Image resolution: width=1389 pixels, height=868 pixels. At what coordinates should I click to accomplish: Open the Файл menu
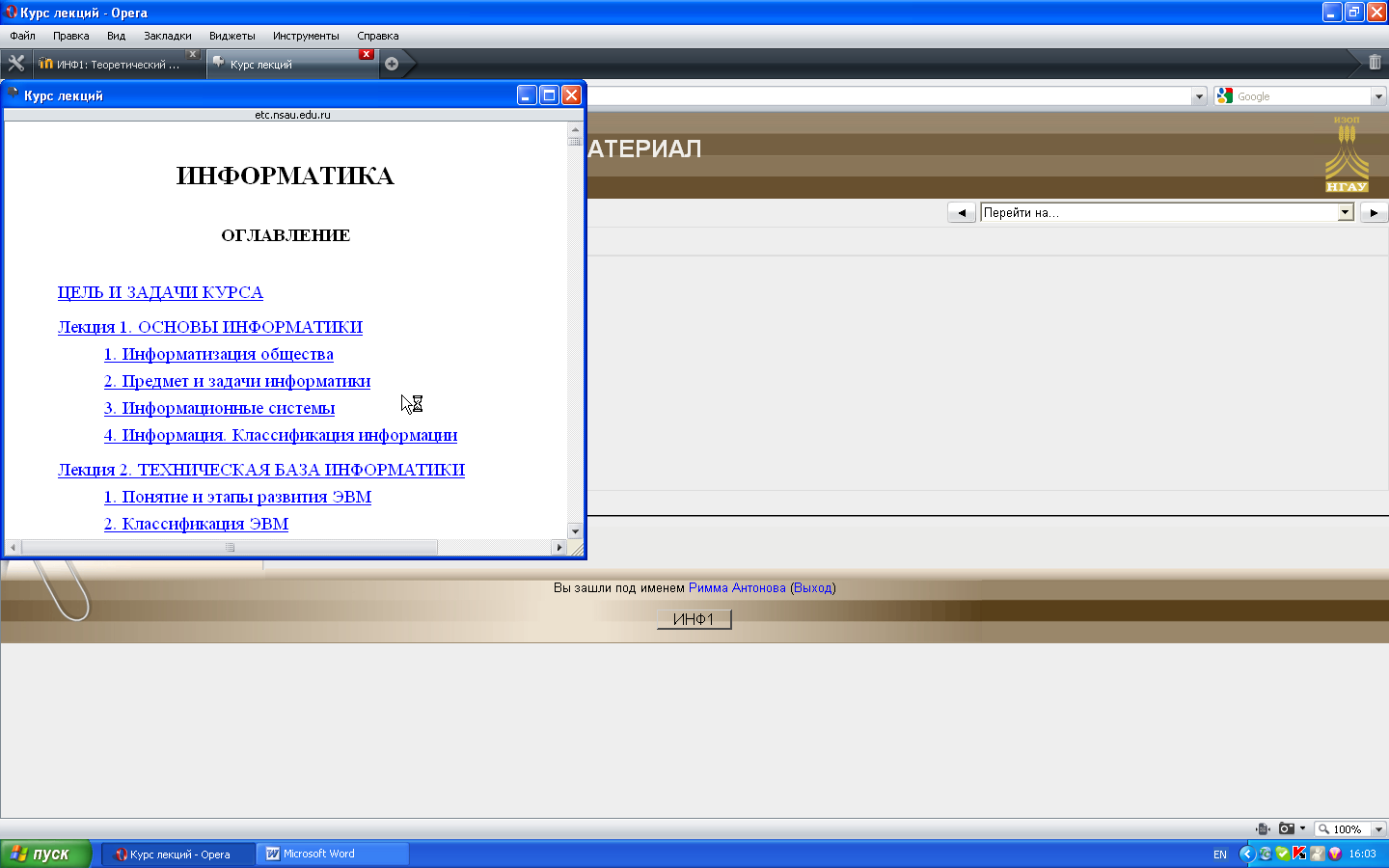(22, 36)
